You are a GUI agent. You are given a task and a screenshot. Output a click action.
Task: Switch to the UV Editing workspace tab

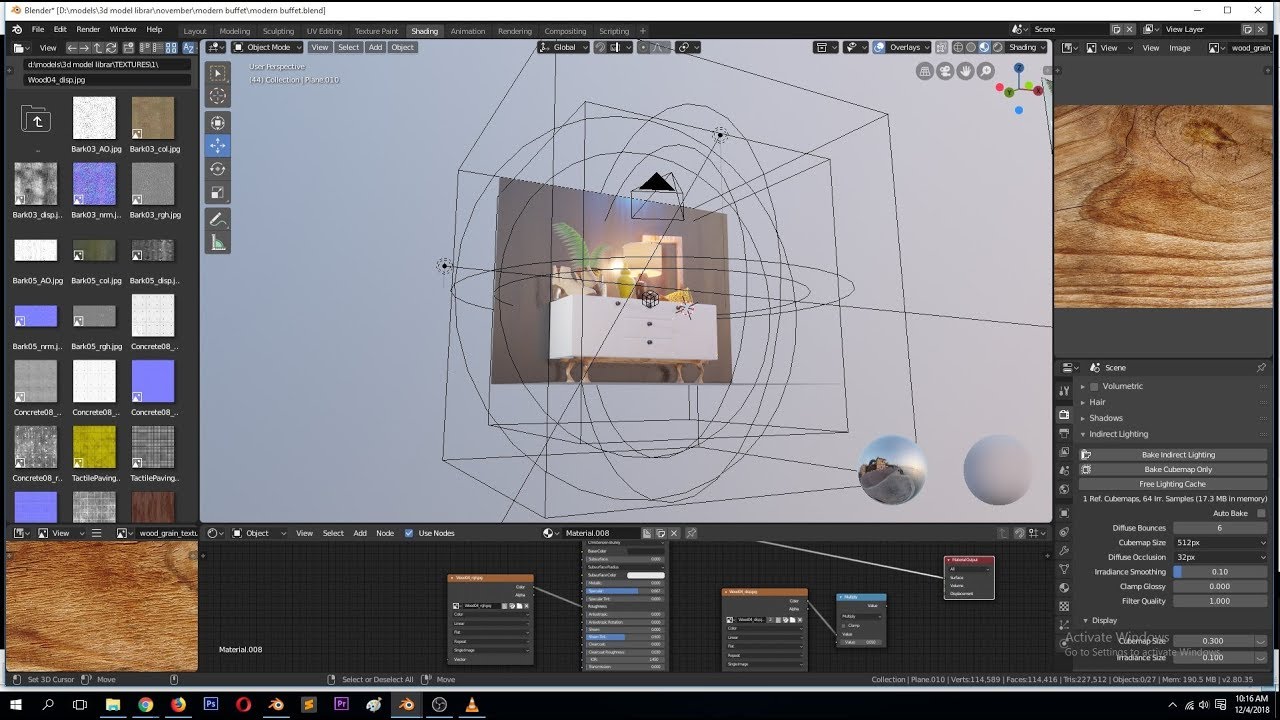[324, 31]
